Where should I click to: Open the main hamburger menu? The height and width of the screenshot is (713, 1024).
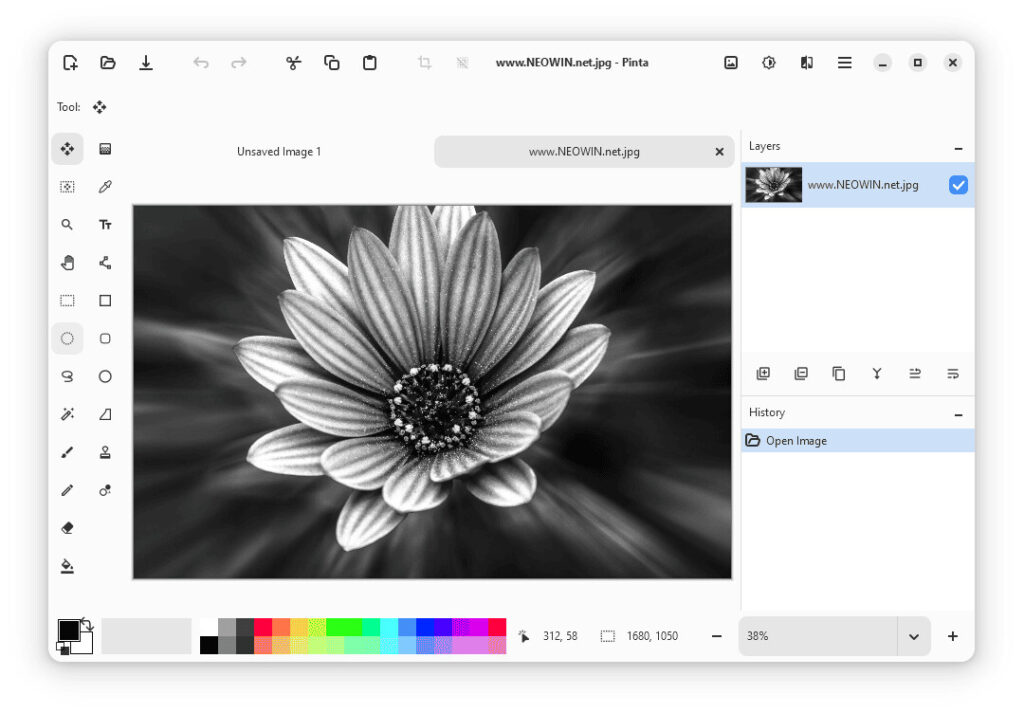click(x=845, y=63)
